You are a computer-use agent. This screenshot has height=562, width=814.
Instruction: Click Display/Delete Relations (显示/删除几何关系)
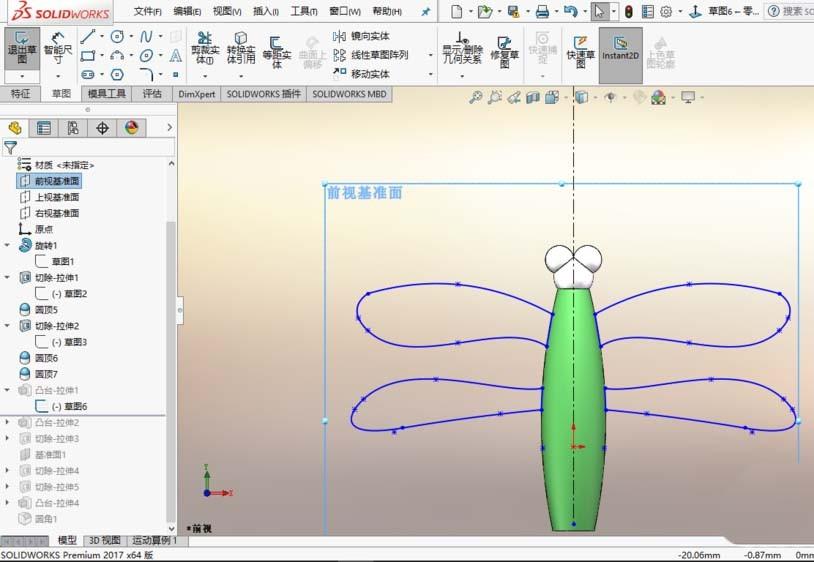pyautogui.click(x=462, y=48)
